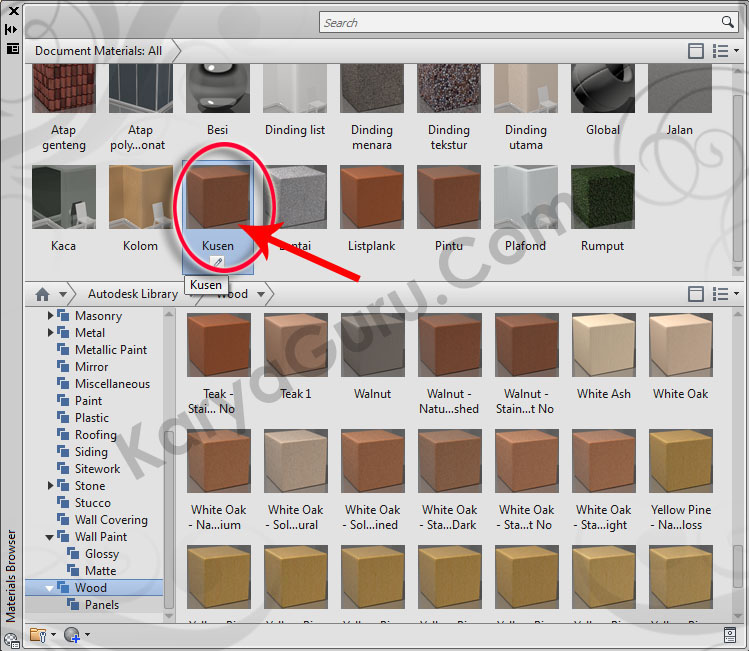The height and width of the screenshot is (651, 749).
Task: Open the view options dropdown for document materials
Action: pos(724,50)
